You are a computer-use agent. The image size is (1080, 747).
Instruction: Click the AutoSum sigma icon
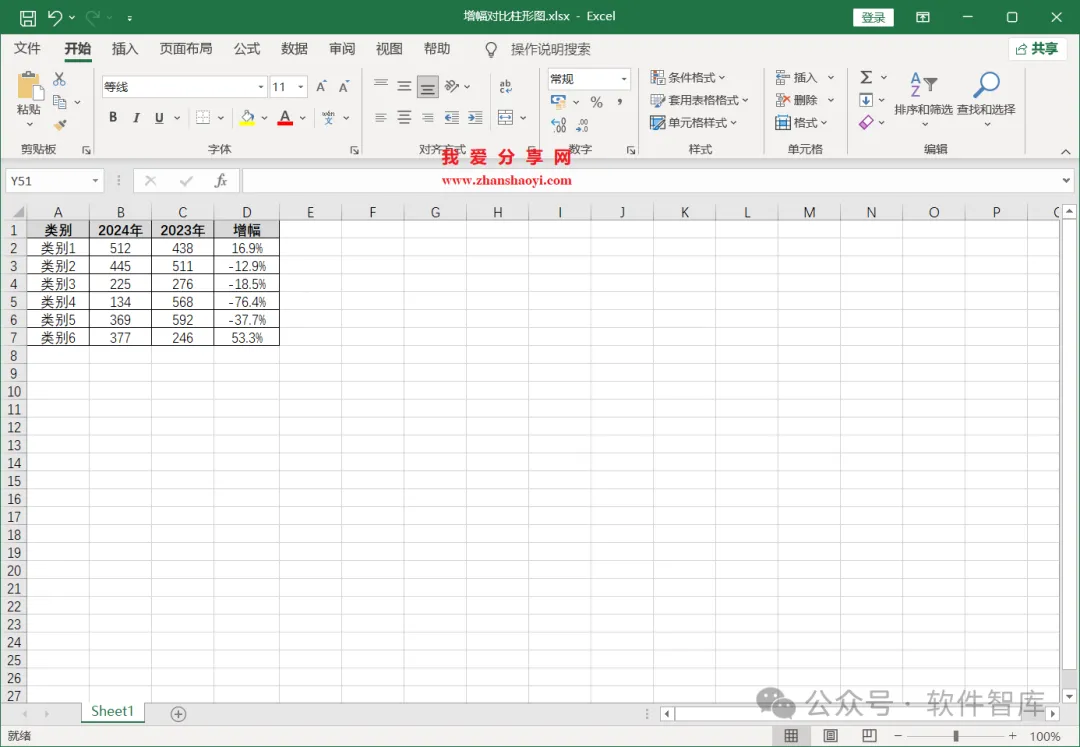pyautogui.click(x=866, y=77)
